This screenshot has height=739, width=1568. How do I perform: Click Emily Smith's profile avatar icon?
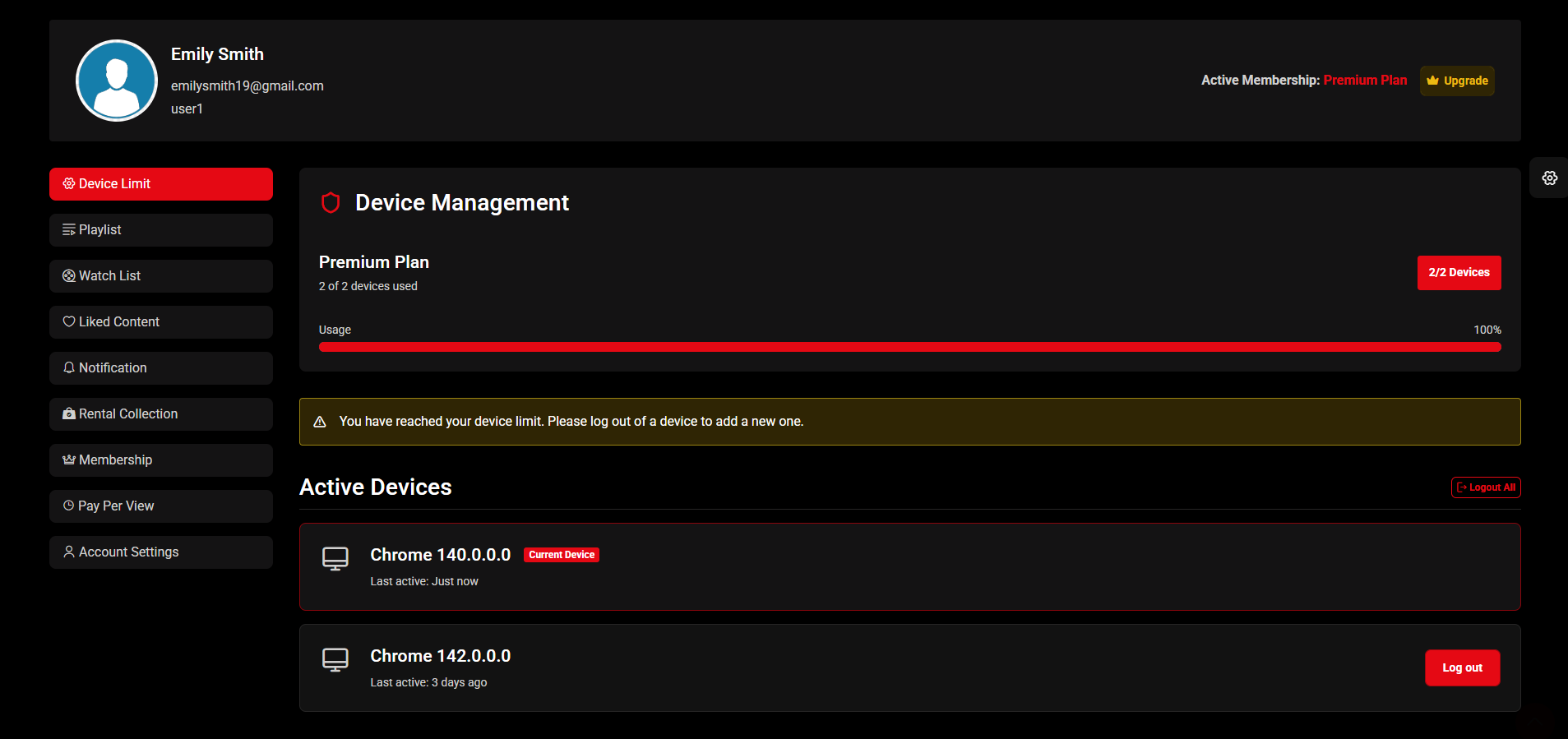[117, 81]
